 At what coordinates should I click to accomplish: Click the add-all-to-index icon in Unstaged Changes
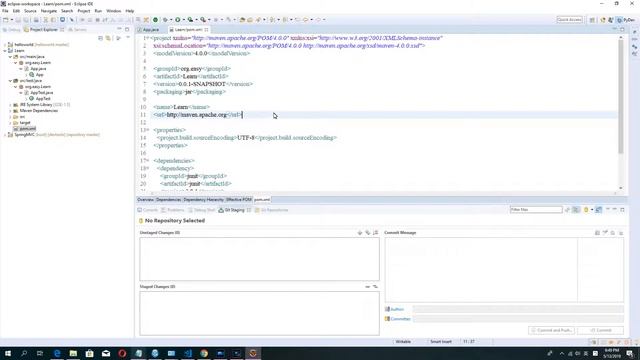[x=368, y=233]
